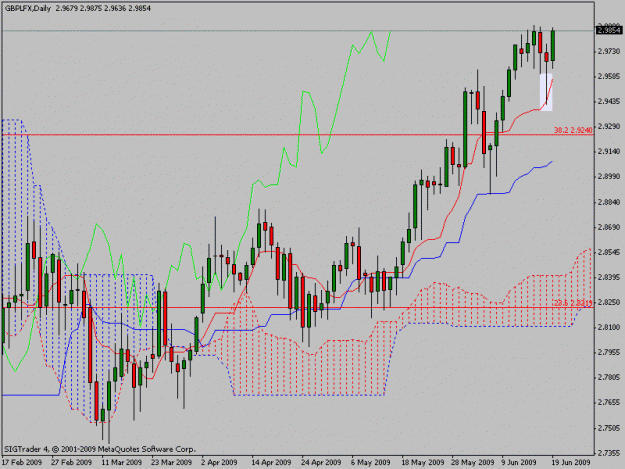Select the 2.8545 price scale label
Image resolution: width=625 pixels, height=469 pixels.
tap(609, 252)
